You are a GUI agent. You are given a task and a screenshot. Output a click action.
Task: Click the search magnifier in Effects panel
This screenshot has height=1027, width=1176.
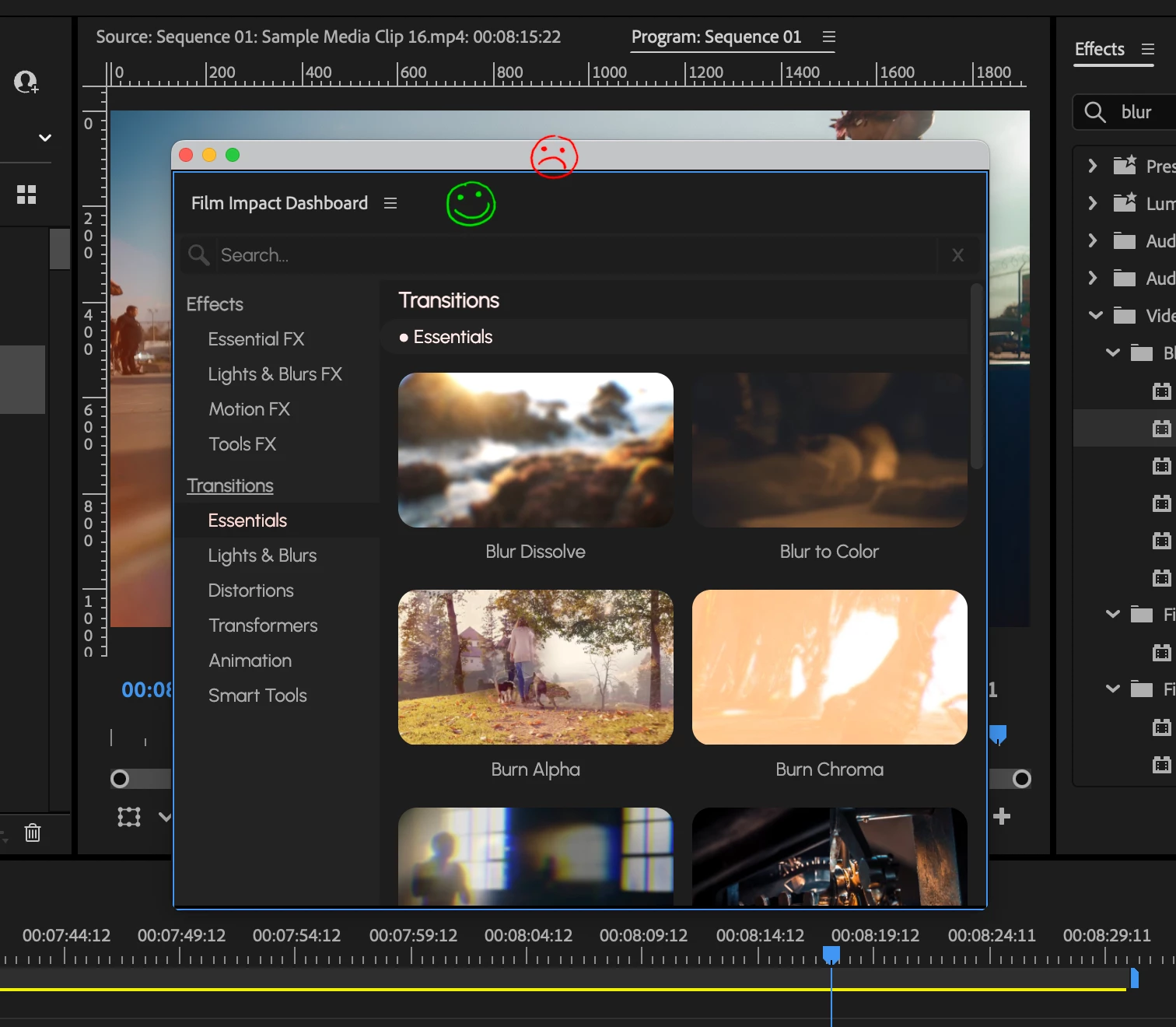pyautogui.click(x=1095, y=112)
